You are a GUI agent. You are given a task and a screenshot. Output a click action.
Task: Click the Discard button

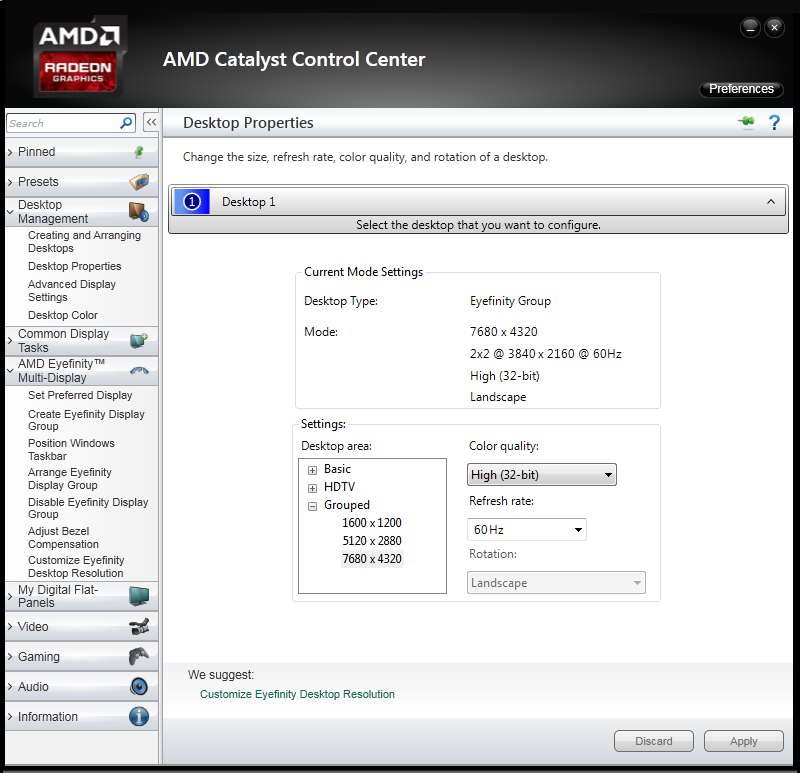tap(654, 741)
